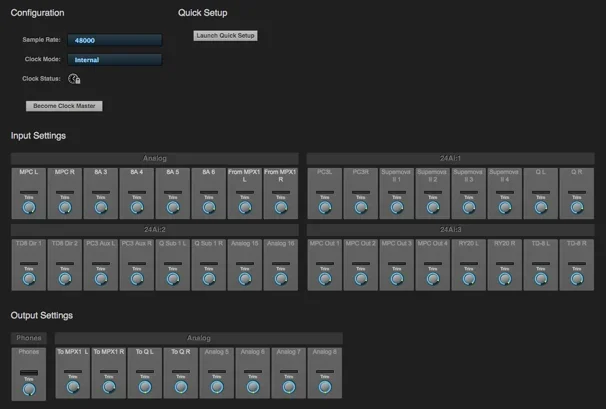Click the Clock Status lock icon
The width and height of the screenshot is (606, 409).
tap(74, 79)
